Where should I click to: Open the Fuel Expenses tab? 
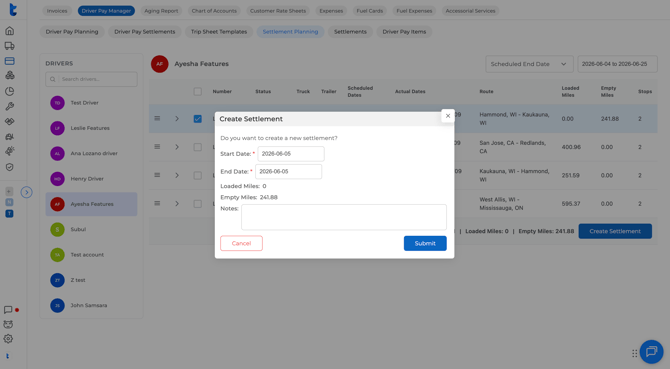414,11
